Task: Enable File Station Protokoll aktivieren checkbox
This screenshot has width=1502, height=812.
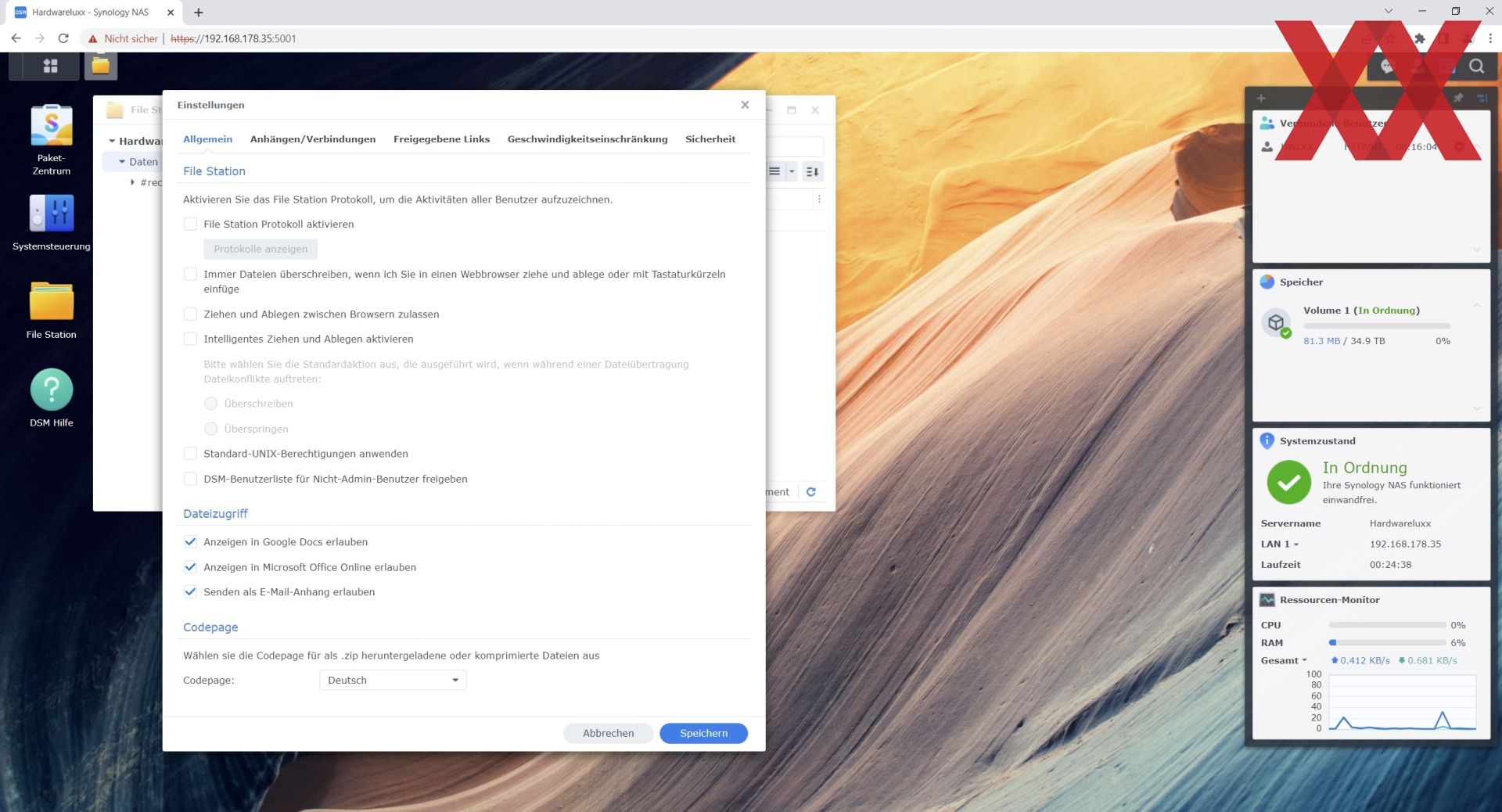Action: (190, 225)
